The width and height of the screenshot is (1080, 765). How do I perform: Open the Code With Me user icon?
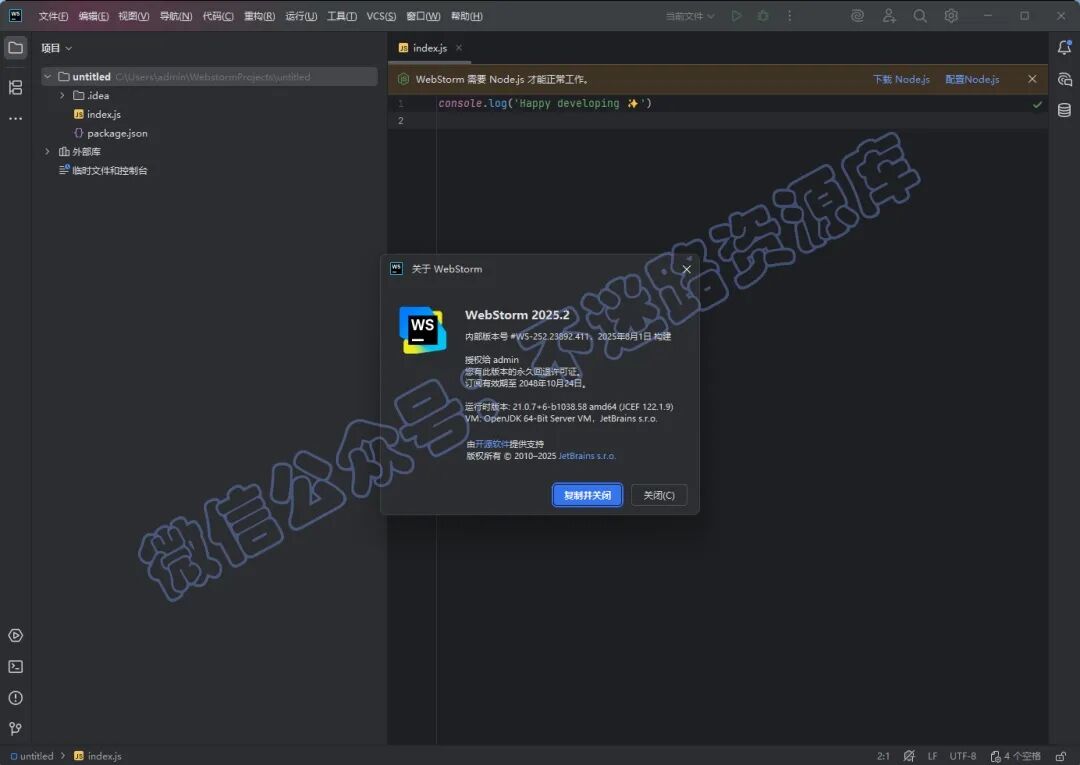pos(889,16)
